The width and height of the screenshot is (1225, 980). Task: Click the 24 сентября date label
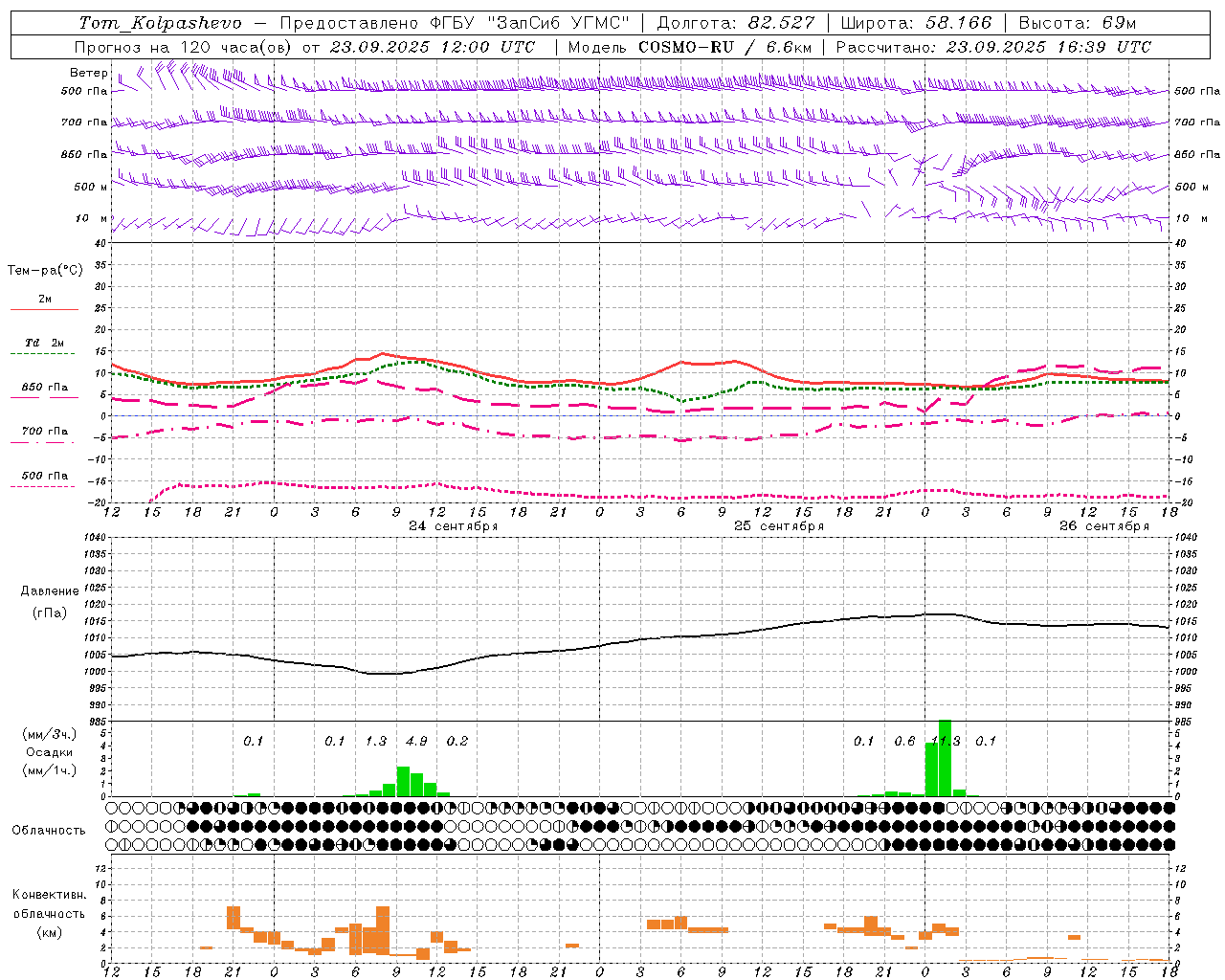click(454, 526)
